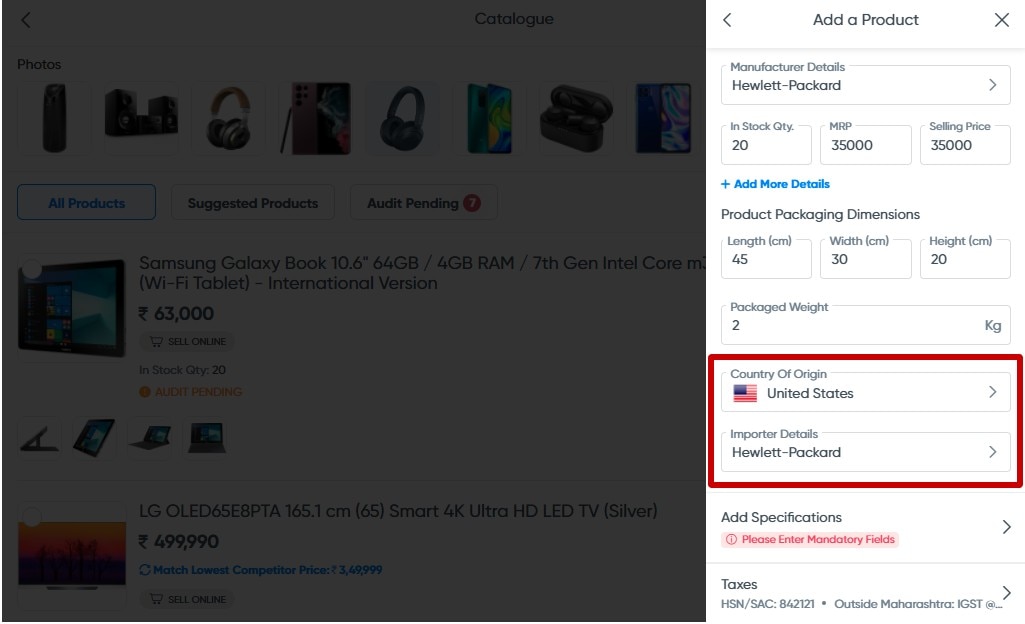Screen dimensions: 1025x624
Task: Open the Audit Pending tab
Action: coord(423,202)
